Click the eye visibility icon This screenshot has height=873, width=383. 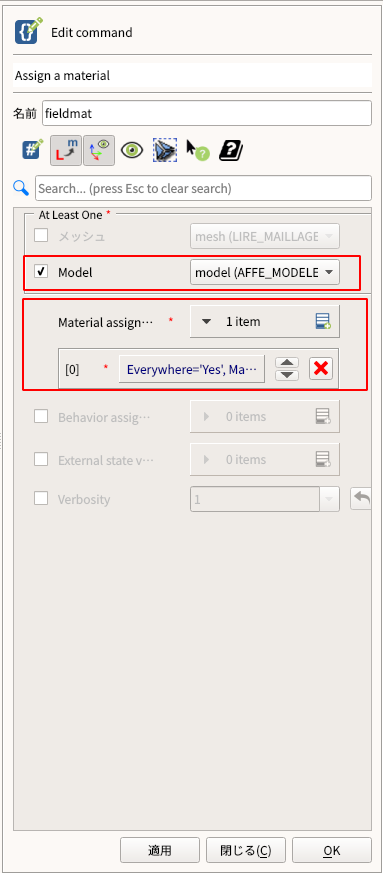pos(132,150)
